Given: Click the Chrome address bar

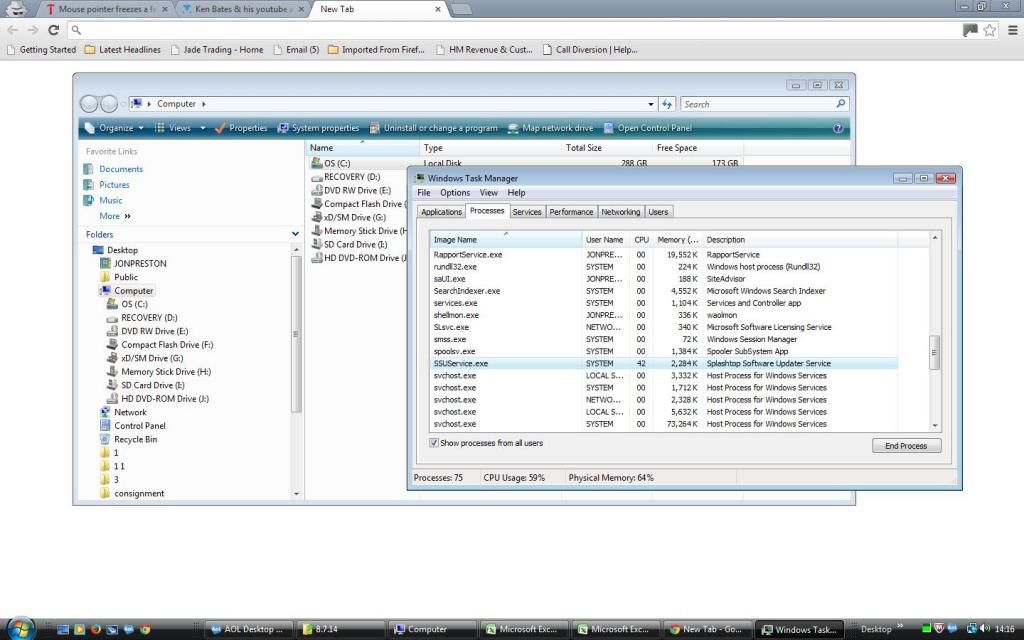Looking at the screenshot, I should [x=516, y=30].
